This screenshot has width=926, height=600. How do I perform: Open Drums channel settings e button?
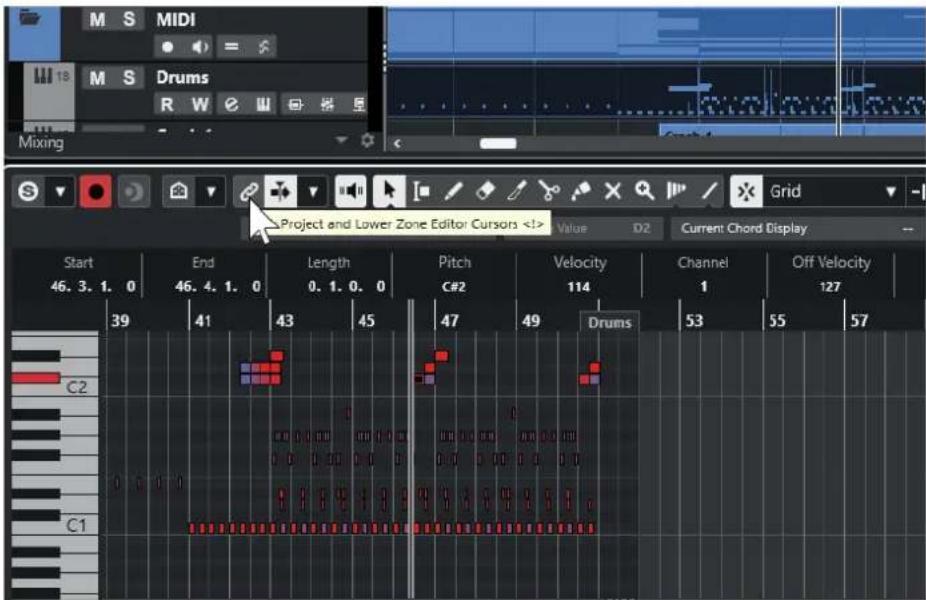coord(232,105)
